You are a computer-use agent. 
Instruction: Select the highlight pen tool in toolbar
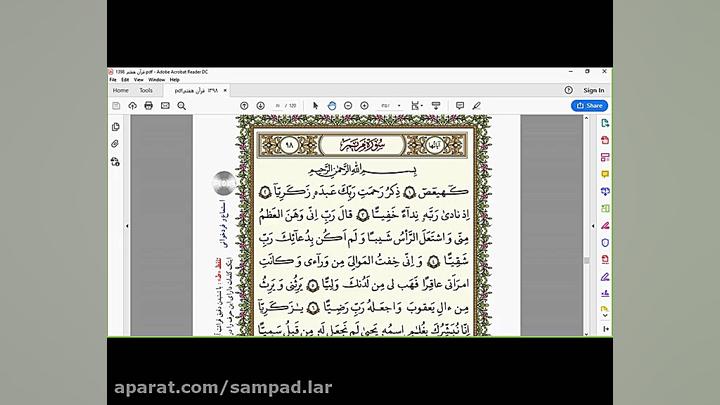(x=476, y=106)
